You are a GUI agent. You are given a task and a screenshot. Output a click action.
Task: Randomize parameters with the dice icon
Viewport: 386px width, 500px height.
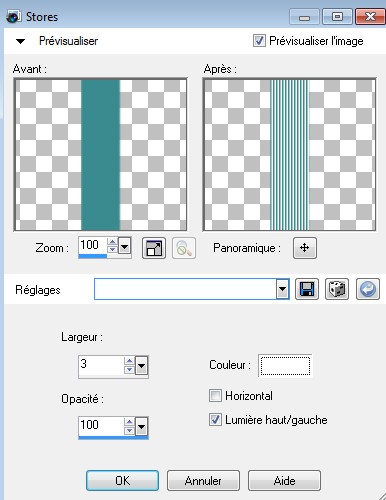pyautogui.click(x=337, y=289)
